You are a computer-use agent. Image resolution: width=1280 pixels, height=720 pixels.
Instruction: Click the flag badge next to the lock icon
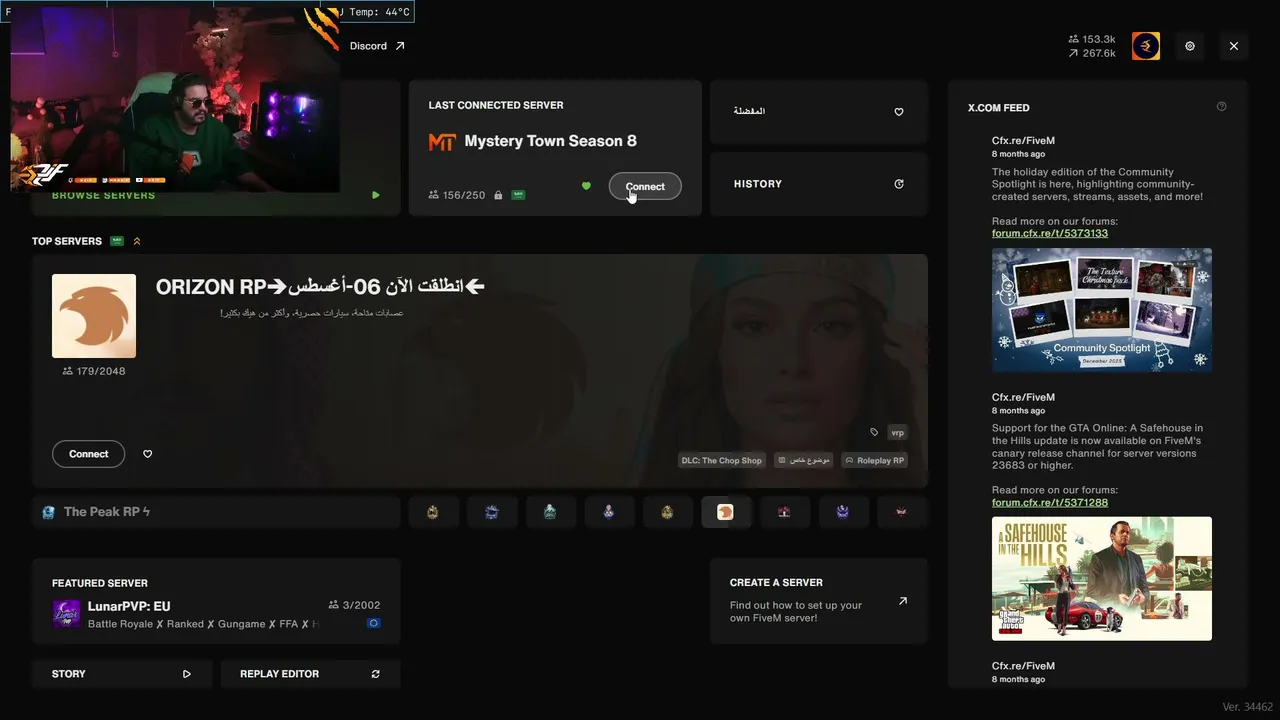pyautogui.click(x=518, y=195)
